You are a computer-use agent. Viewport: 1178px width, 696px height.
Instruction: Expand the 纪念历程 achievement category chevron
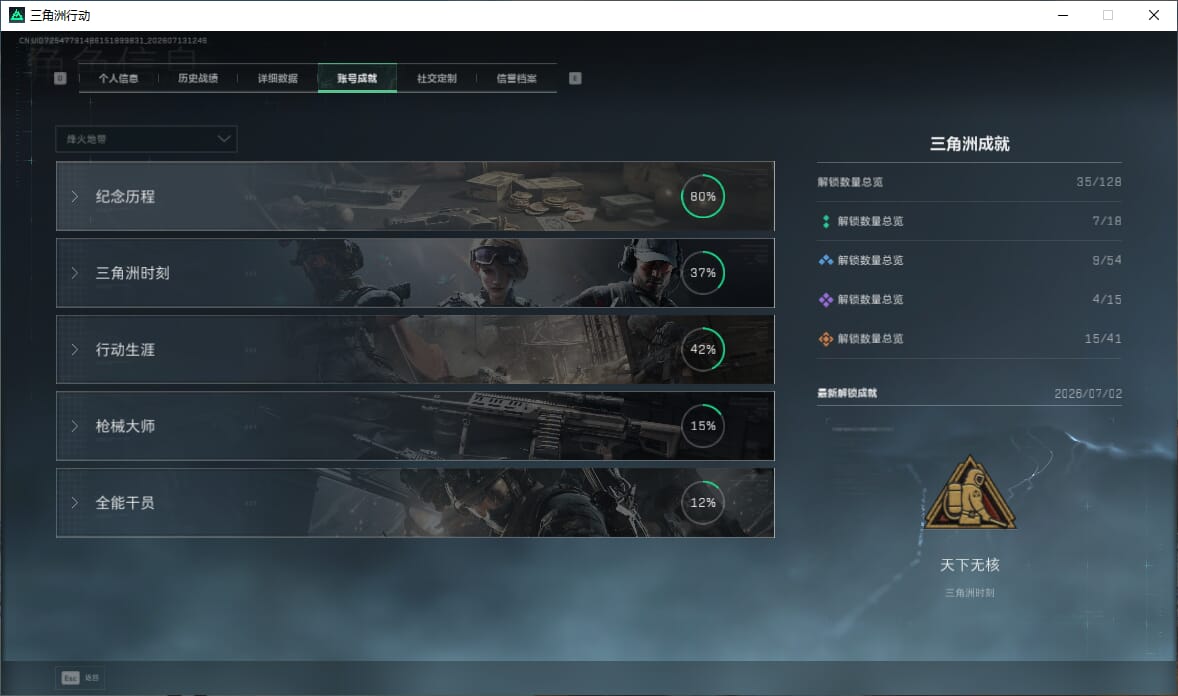[x=75, y=196]
